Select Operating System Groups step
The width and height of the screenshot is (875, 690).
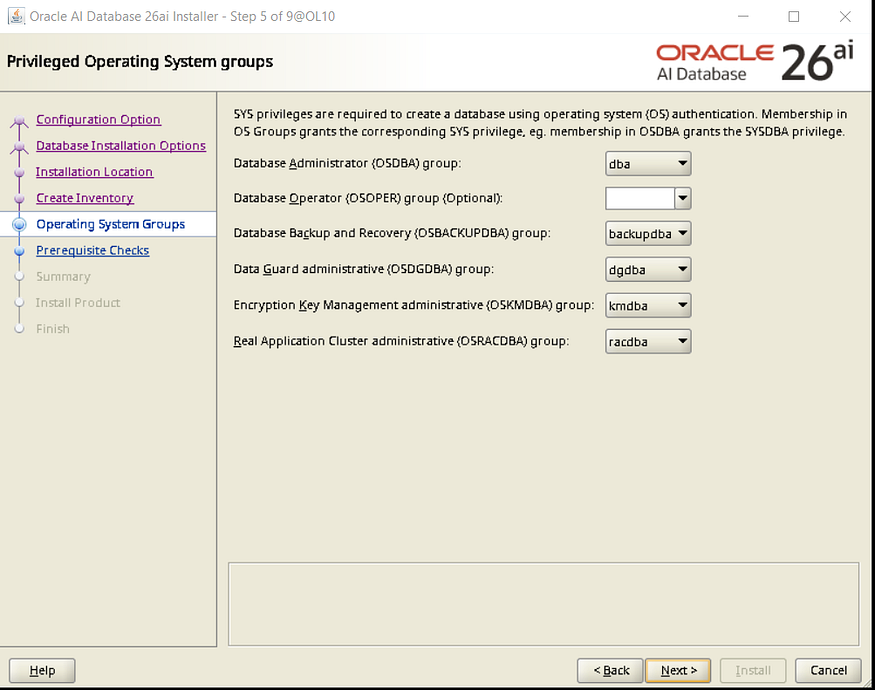tap(110, 224)
